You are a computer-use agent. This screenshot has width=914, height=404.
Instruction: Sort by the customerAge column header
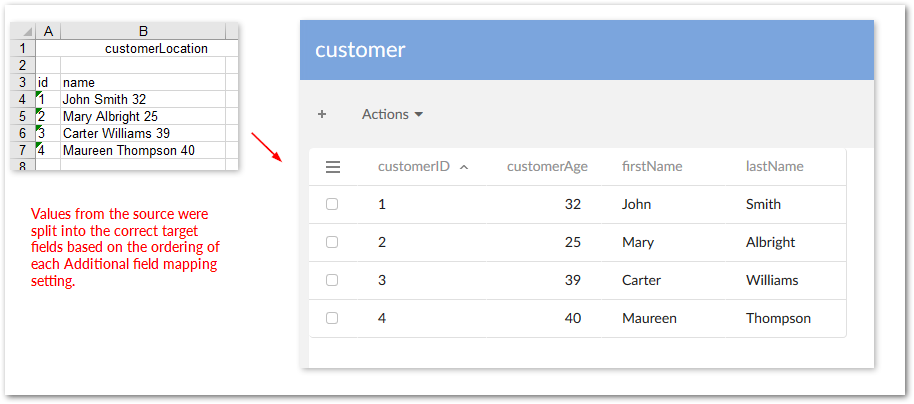coord(547,167)
